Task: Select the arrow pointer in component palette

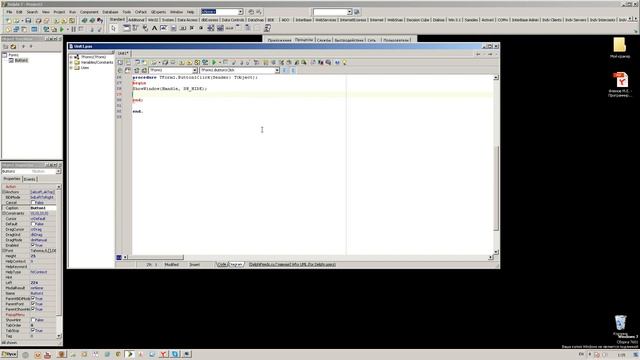Action: [x=113, y=28]
